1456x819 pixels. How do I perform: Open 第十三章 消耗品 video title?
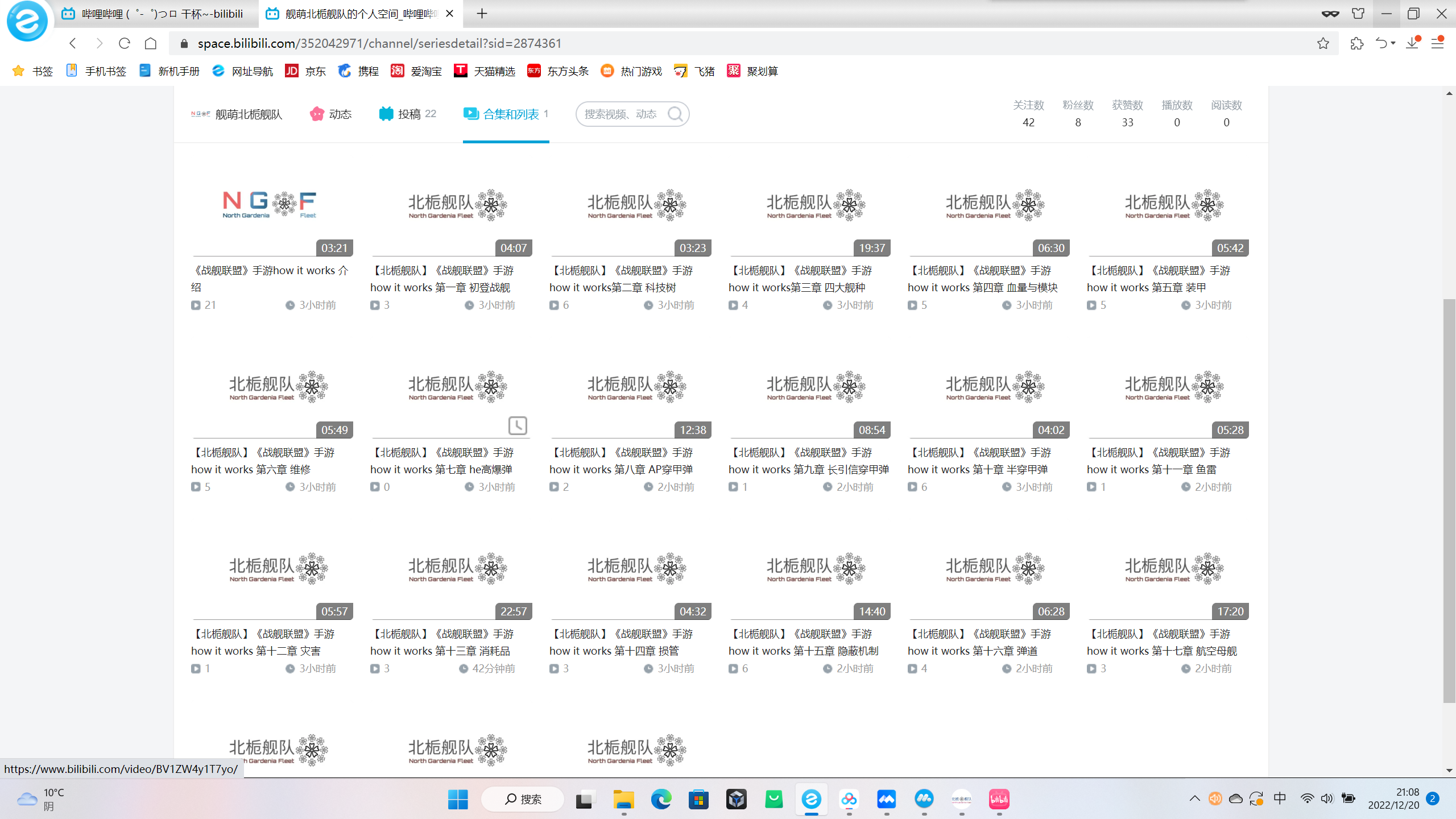click(442, 642)
